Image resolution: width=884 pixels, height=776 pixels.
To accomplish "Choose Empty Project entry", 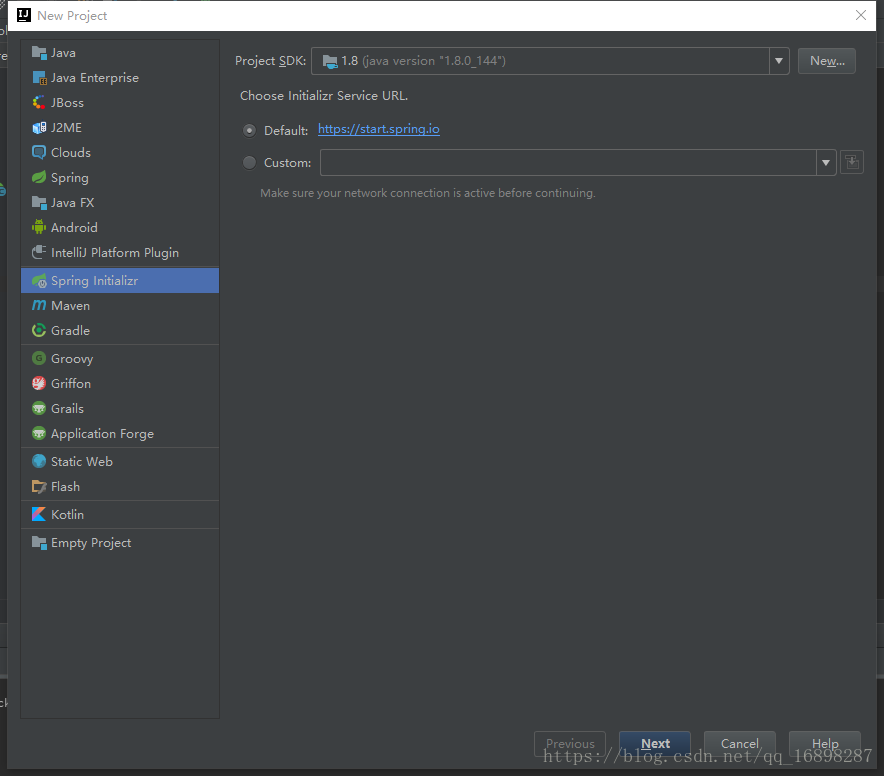I will (x=120, y=543).
